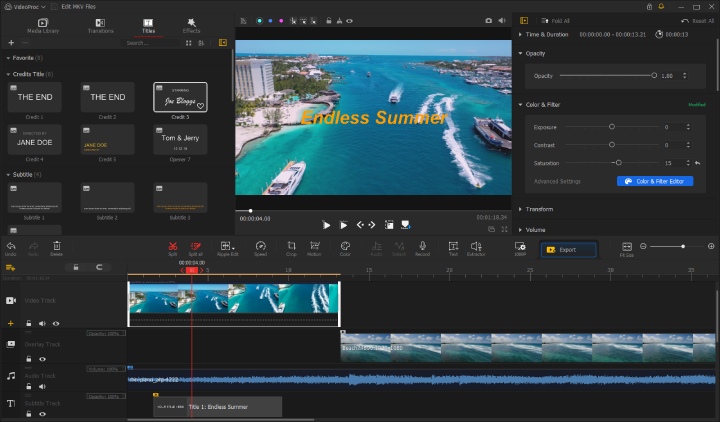
Task: Open the Effects tab
Action: (191, 25)
